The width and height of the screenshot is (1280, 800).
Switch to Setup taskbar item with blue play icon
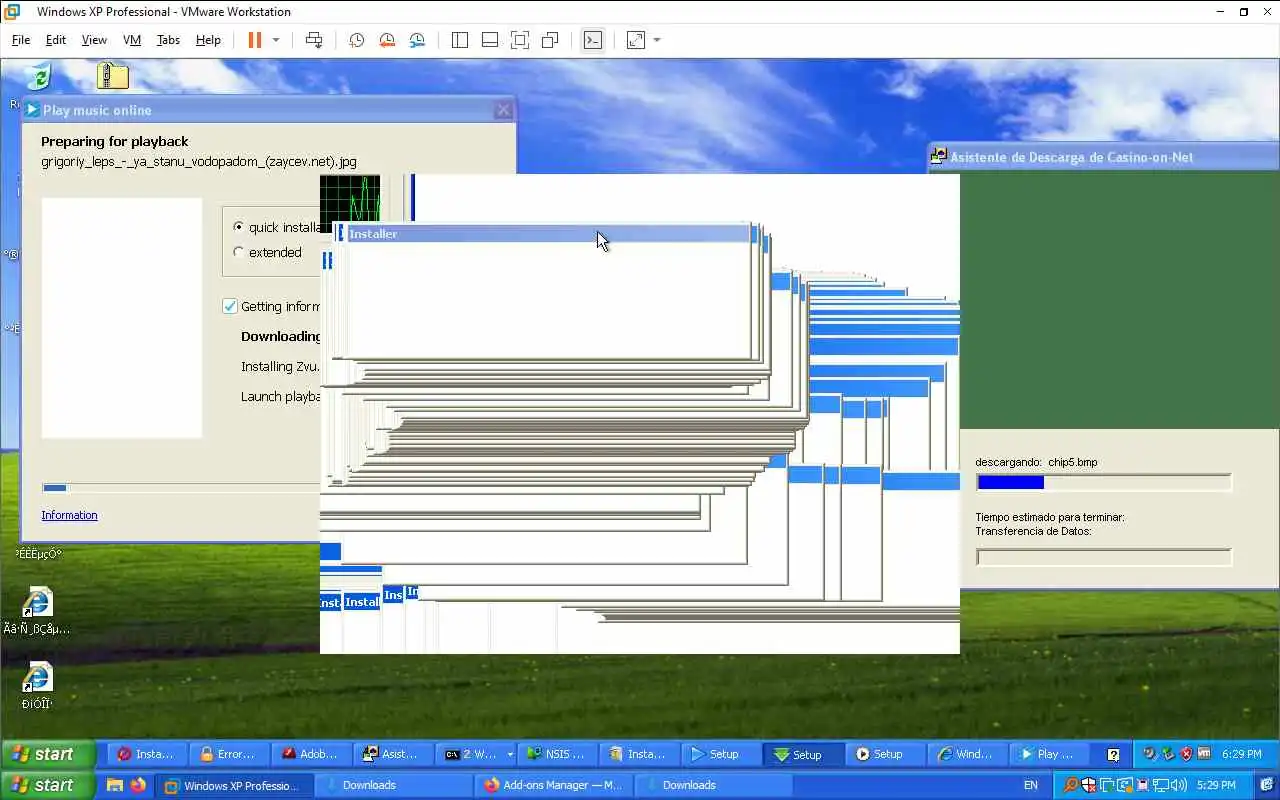pos(720,754)
